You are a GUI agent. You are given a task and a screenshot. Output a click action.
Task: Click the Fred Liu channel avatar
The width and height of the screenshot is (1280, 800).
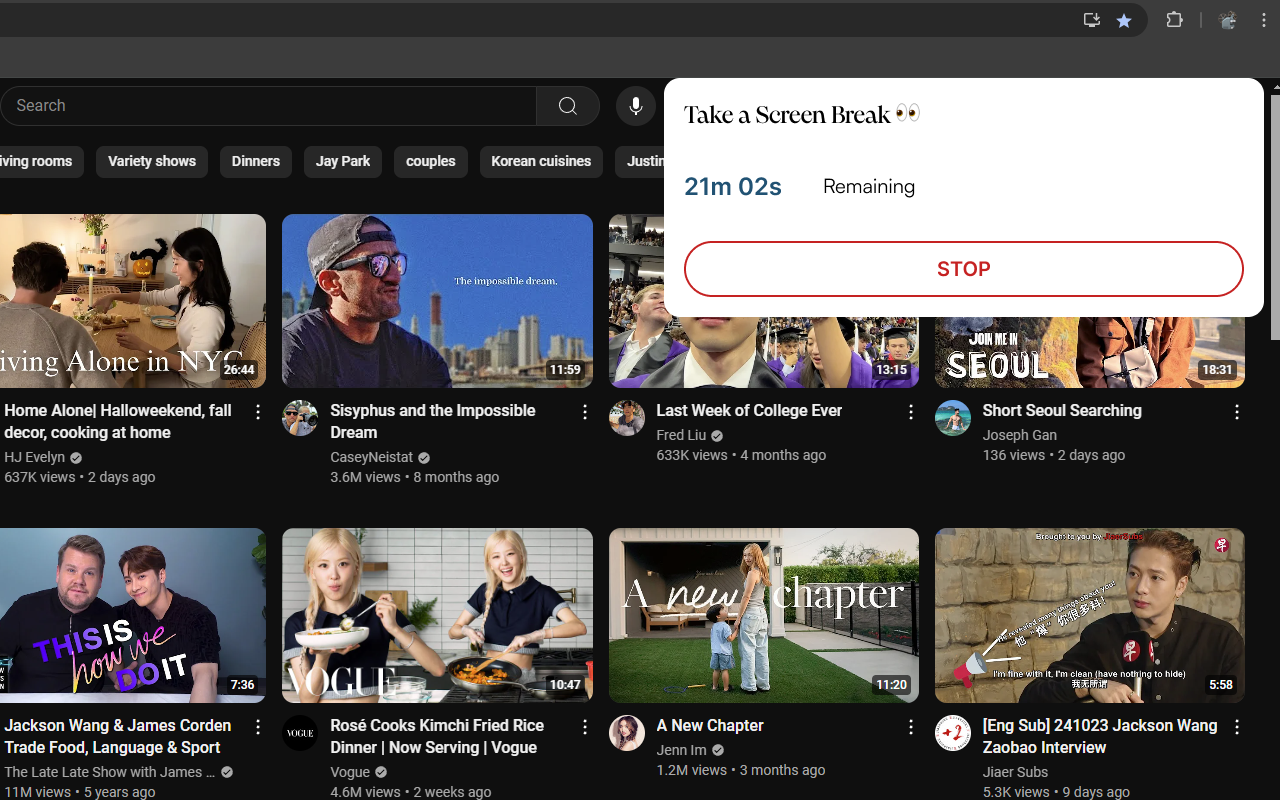point(627,418)
